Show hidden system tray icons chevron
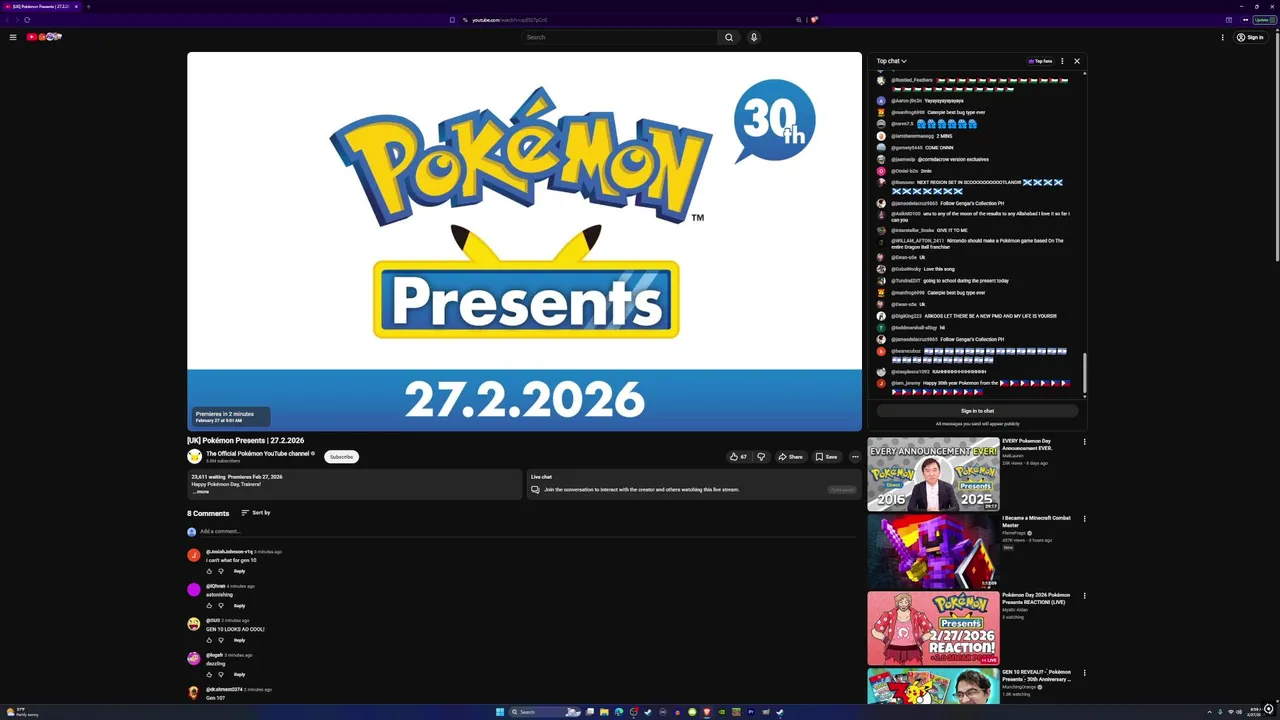Image resolution: width=1280 pixels, height=720 pixels. click(x=1209, y=712)
